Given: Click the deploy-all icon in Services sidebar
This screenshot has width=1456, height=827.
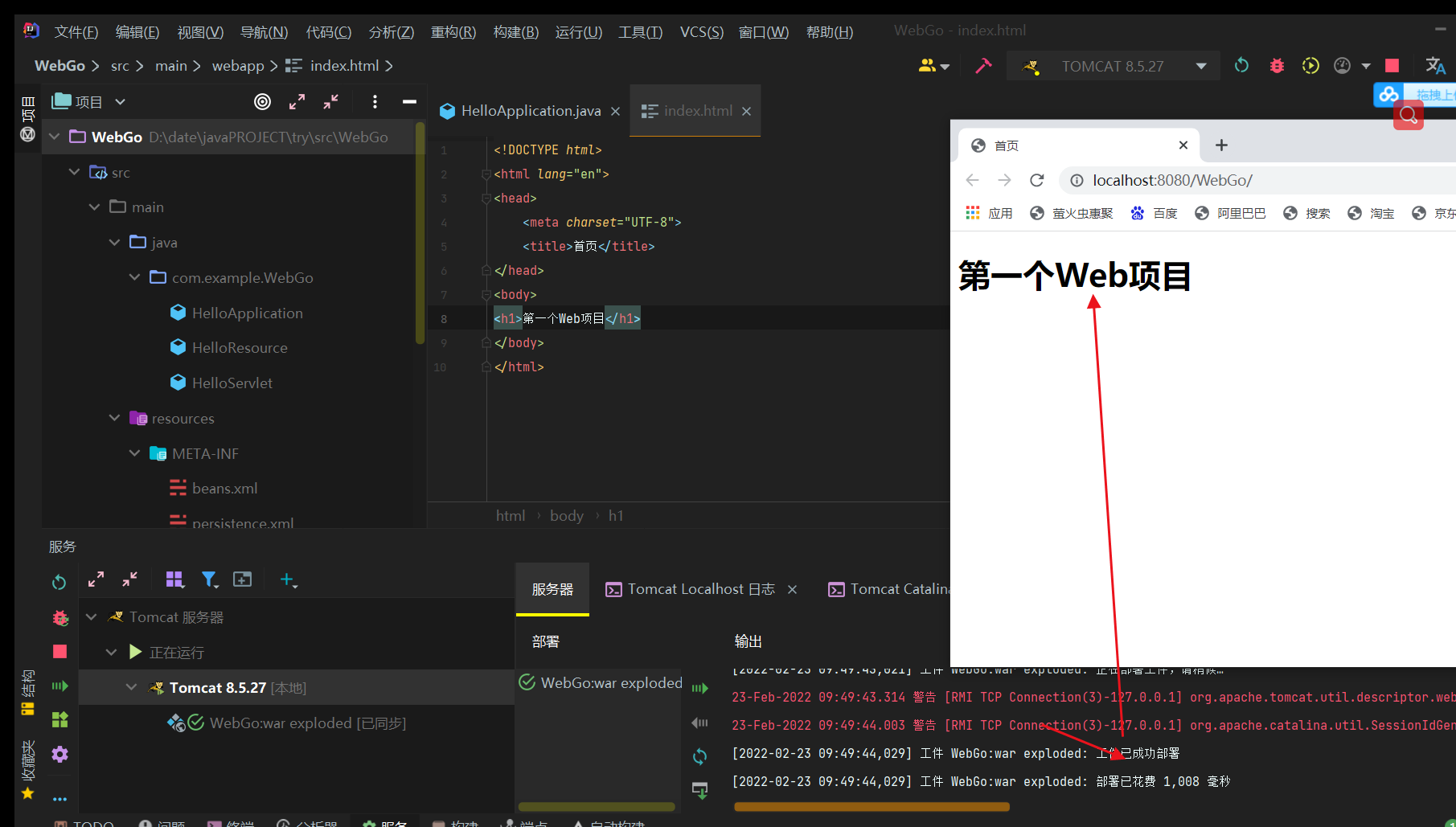Looking at the screenshot, I should [x=59, y=686].
